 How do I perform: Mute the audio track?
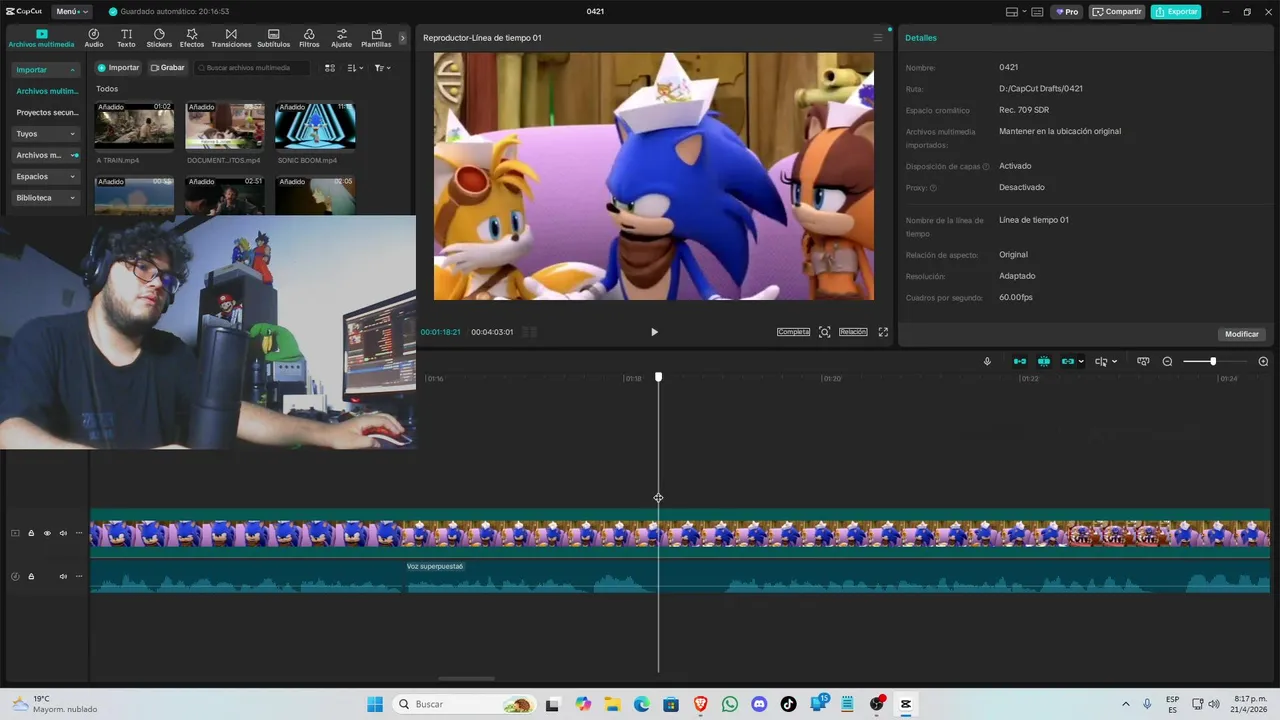point(63,577)
